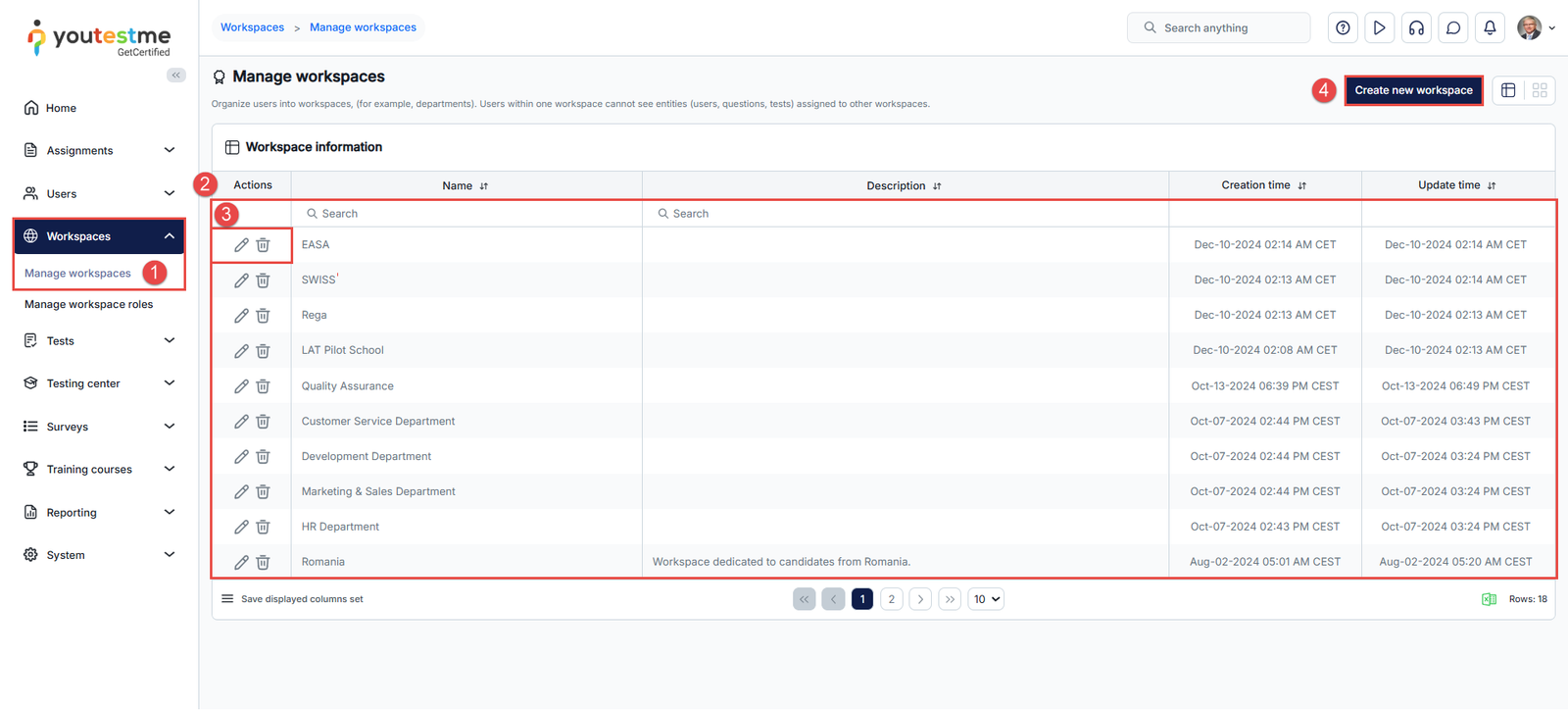
Task: Sort table by Creation time column
Action: click(x=1264, y=185)
